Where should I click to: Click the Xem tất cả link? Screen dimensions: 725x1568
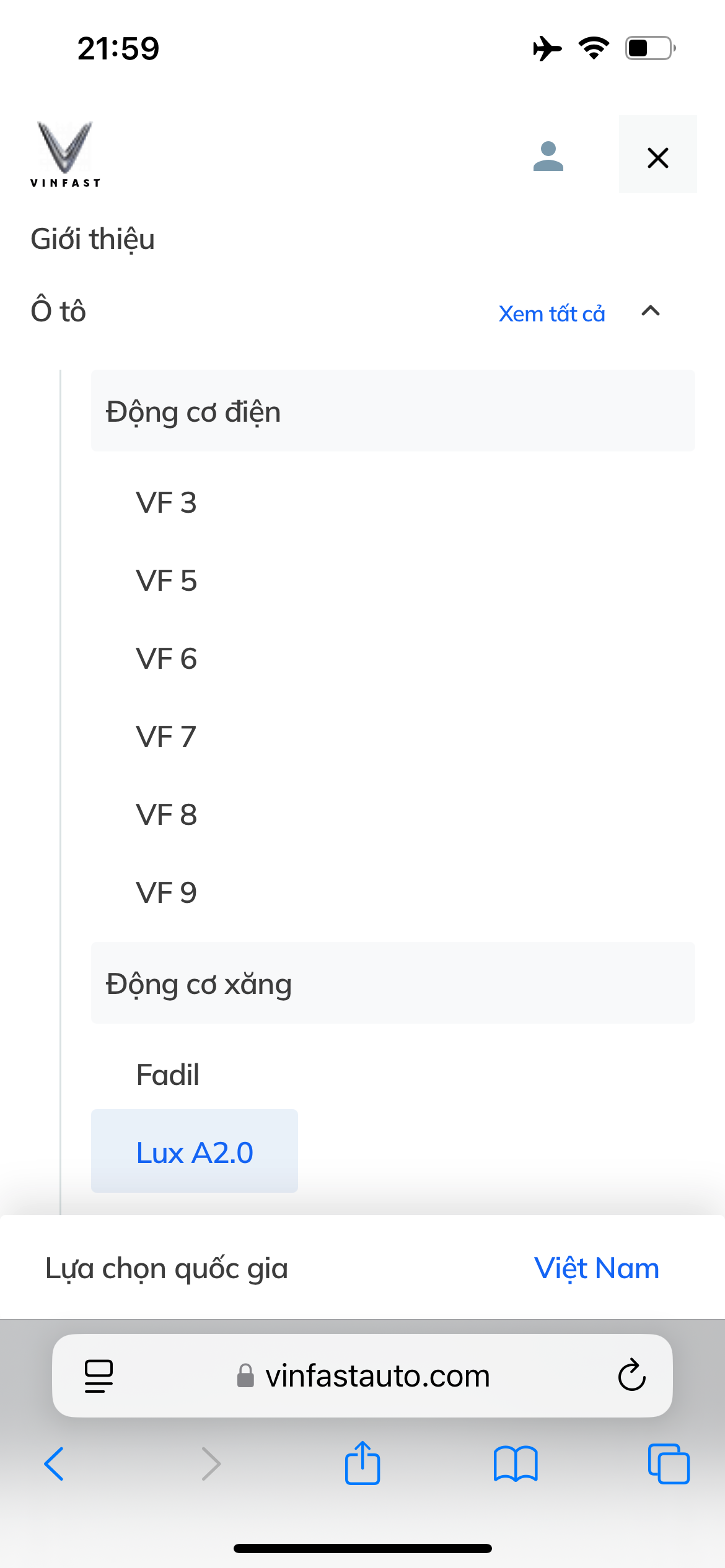point(551,314)
